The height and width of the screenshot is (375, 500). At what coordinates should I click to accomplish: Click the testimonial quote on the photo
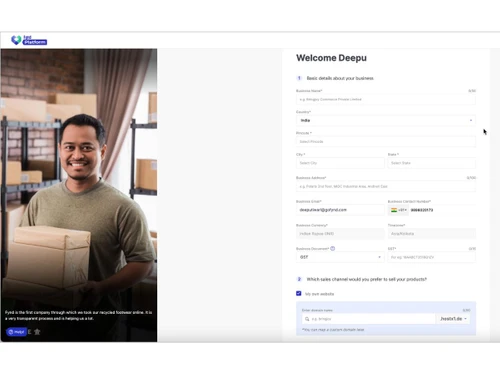pyautogui.click(x=78, y=315)
